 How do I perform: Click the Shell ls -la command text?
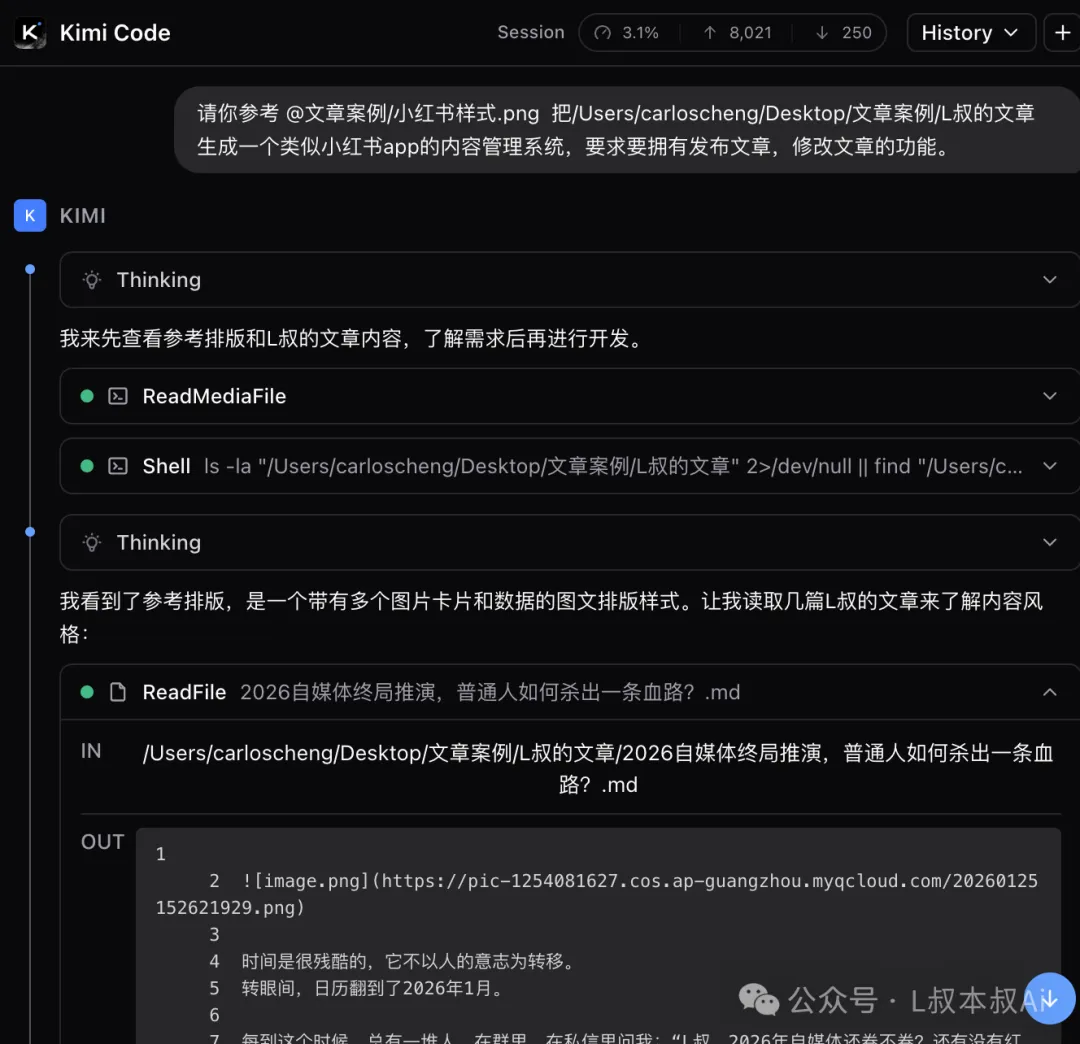613,466
